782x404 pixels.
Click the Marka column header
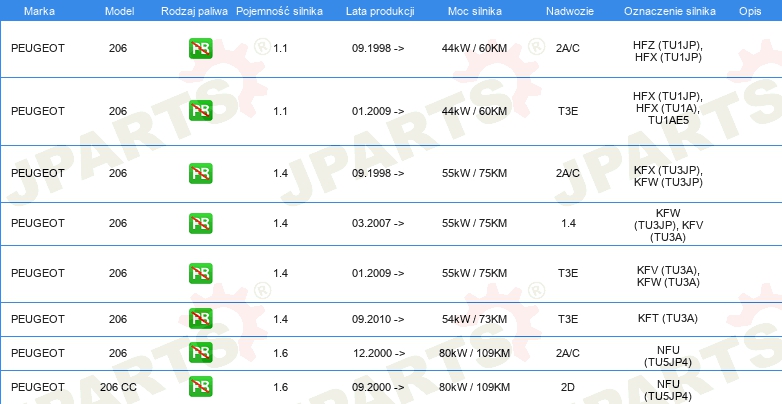(39, 11)
